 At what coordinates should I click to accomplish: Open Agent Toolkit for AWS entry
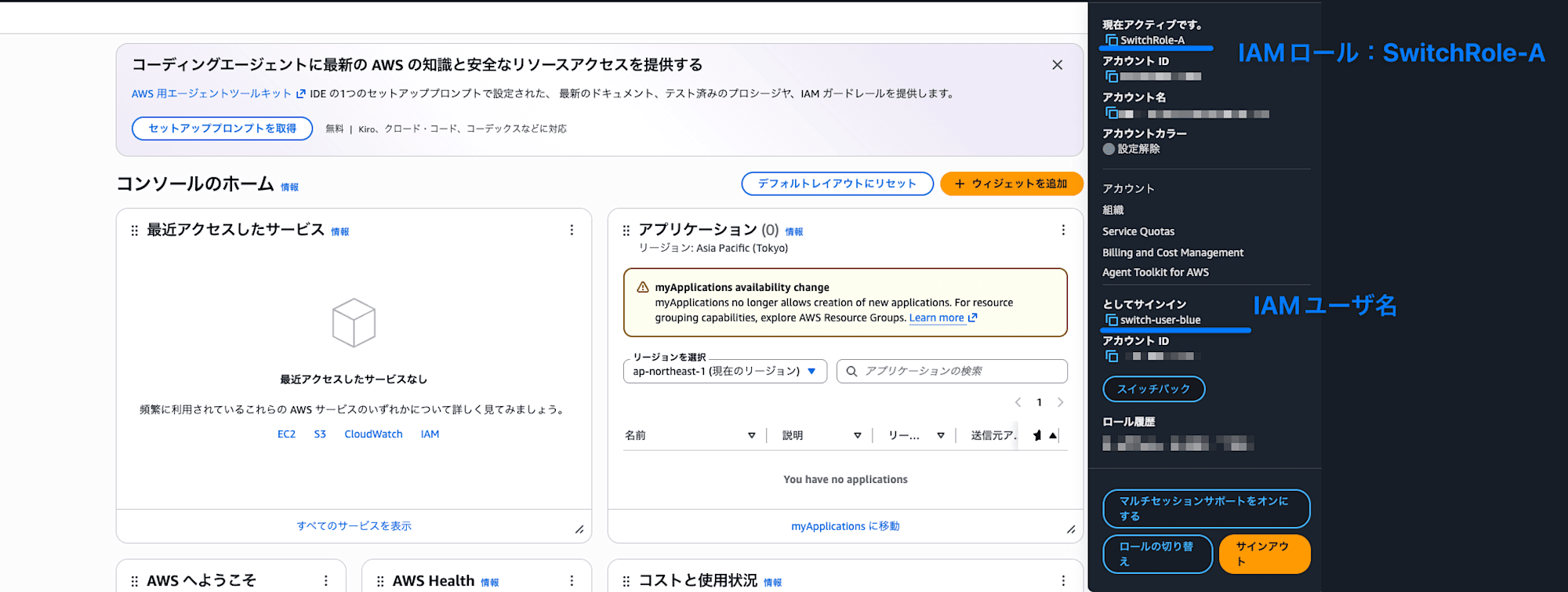[x=1156, y=272]
